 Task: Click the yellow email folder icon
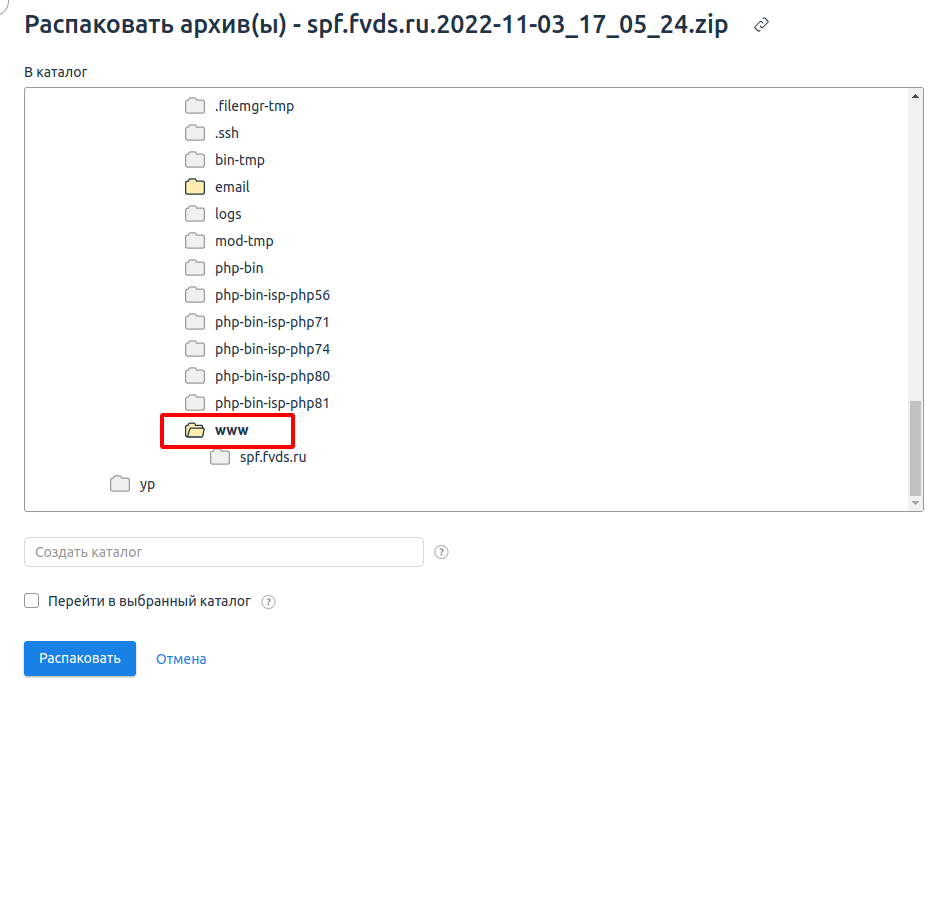pyautogui.click(x=195, y=187)
